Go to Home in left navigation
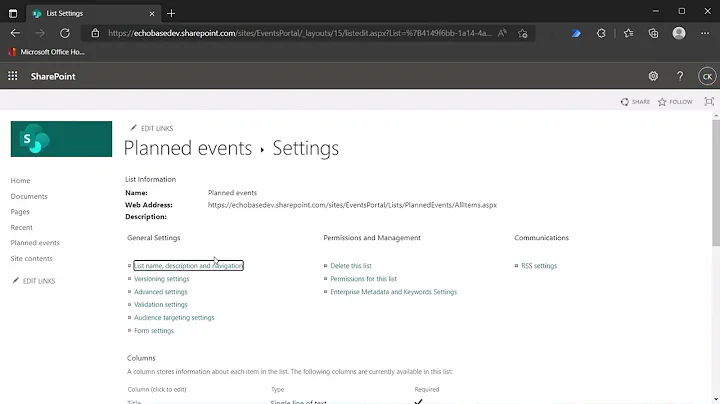720x404 pixels. (20, 180)
